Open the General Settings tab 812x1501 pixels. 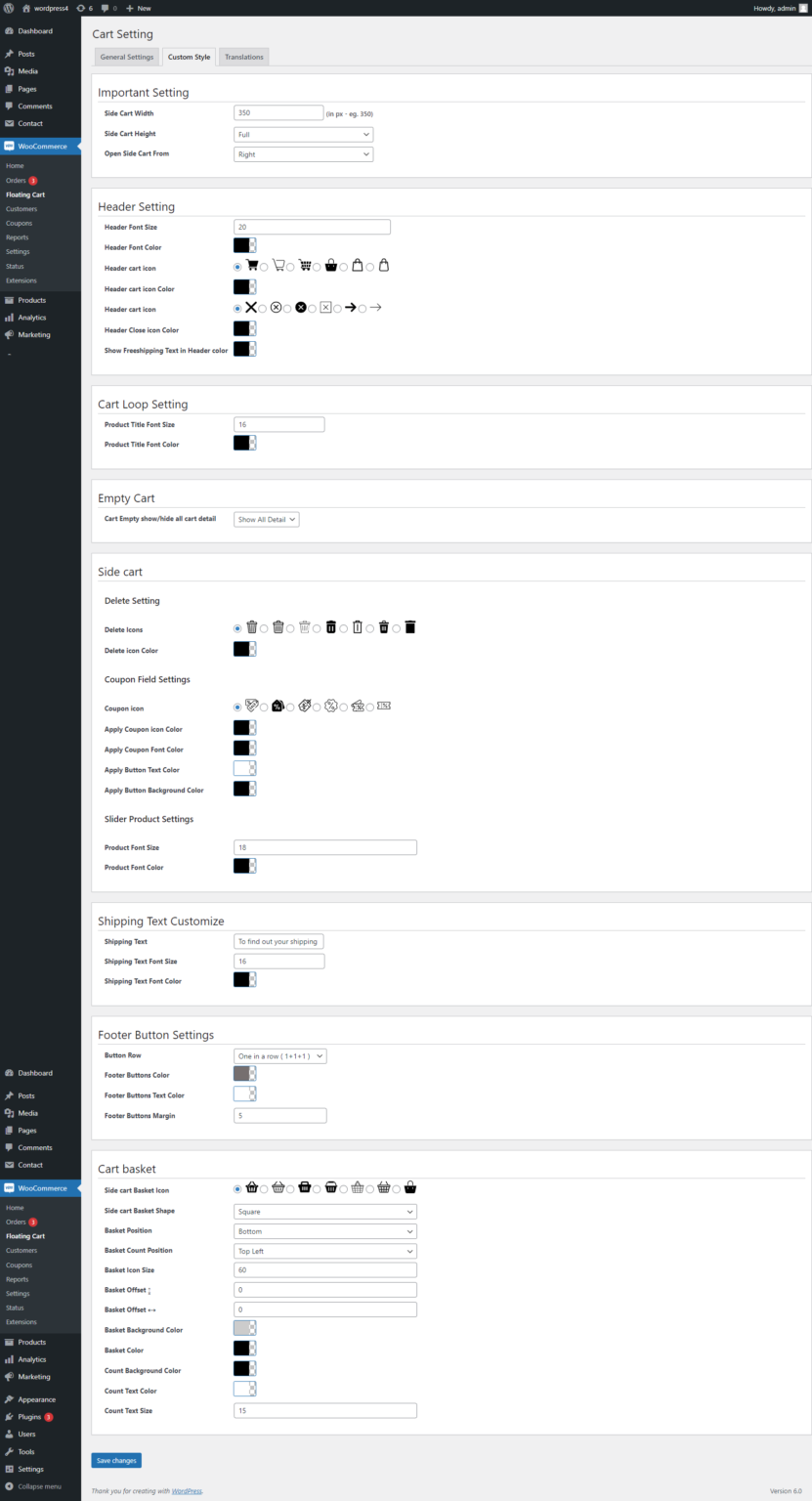[x=126, y=57]
